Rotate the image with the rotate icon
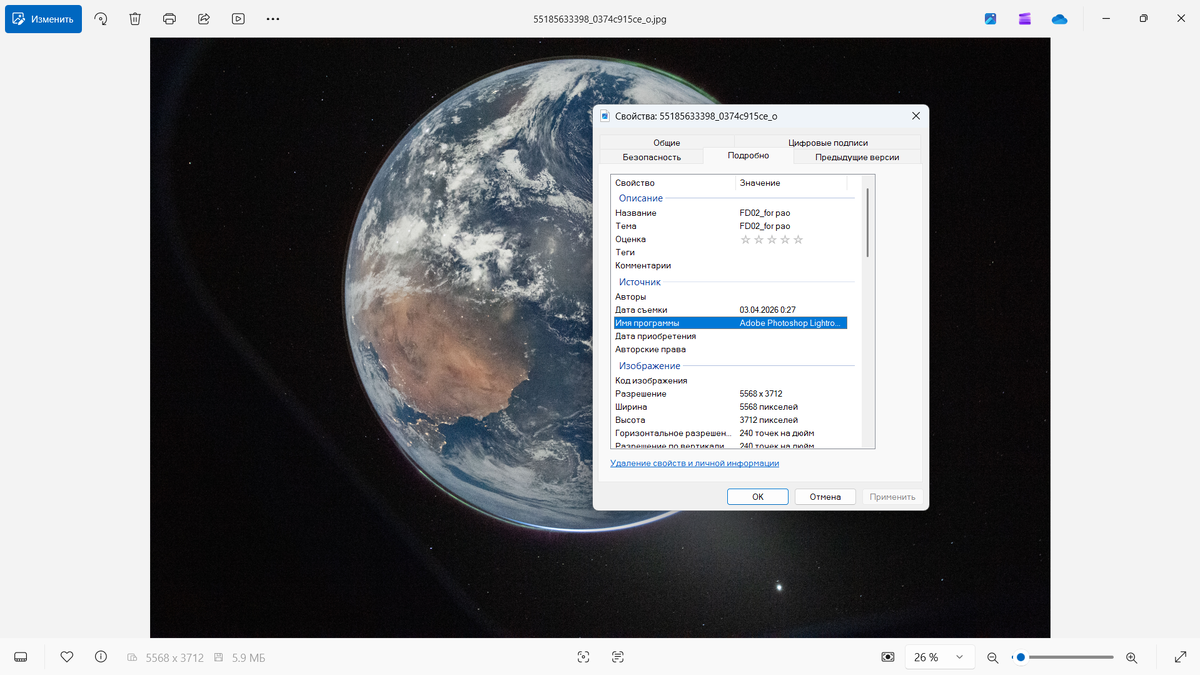The image size is (1200, 675). coord(101,19)
